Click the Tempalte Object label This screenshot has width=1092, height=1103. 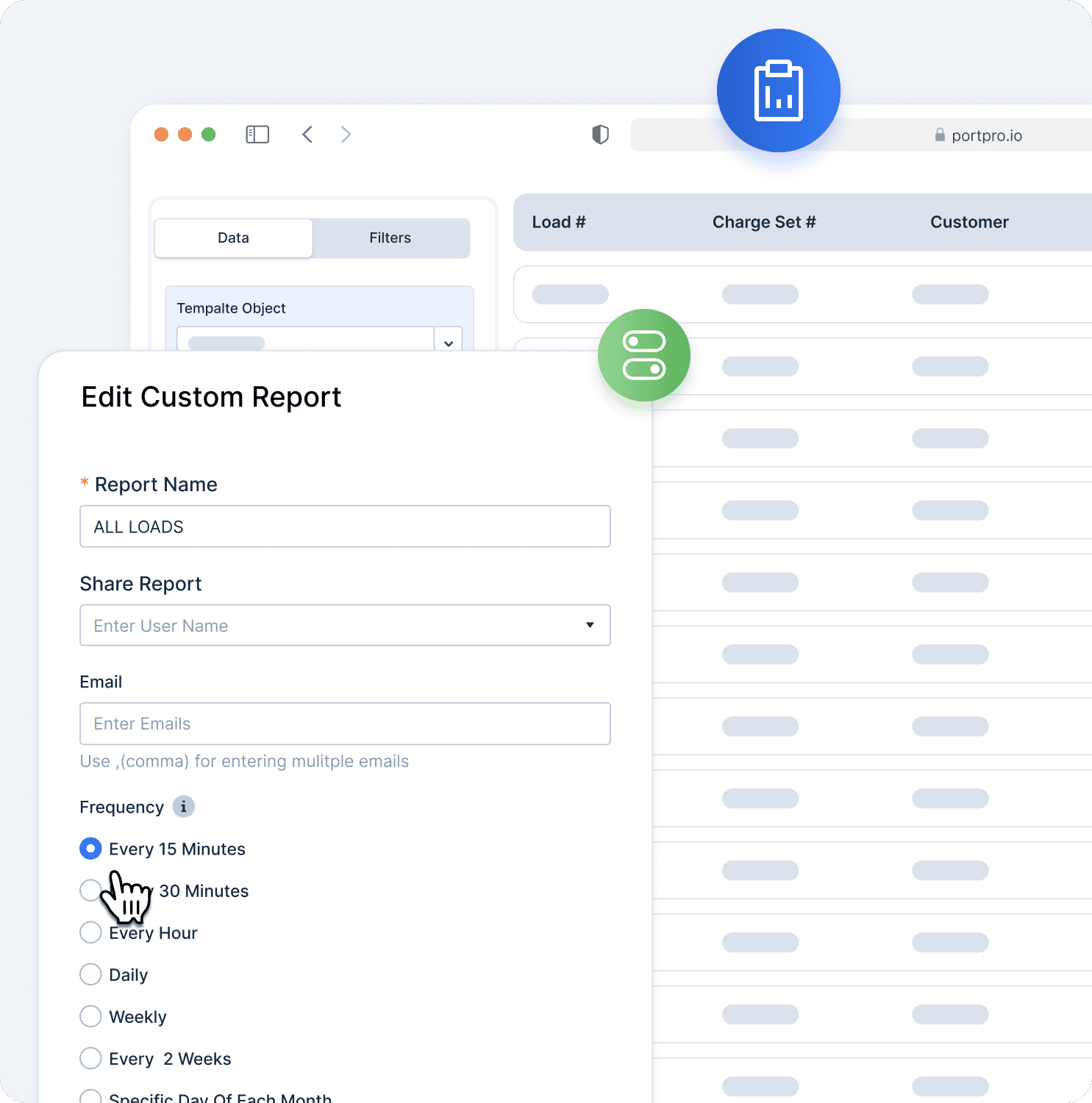pos(231,308)
